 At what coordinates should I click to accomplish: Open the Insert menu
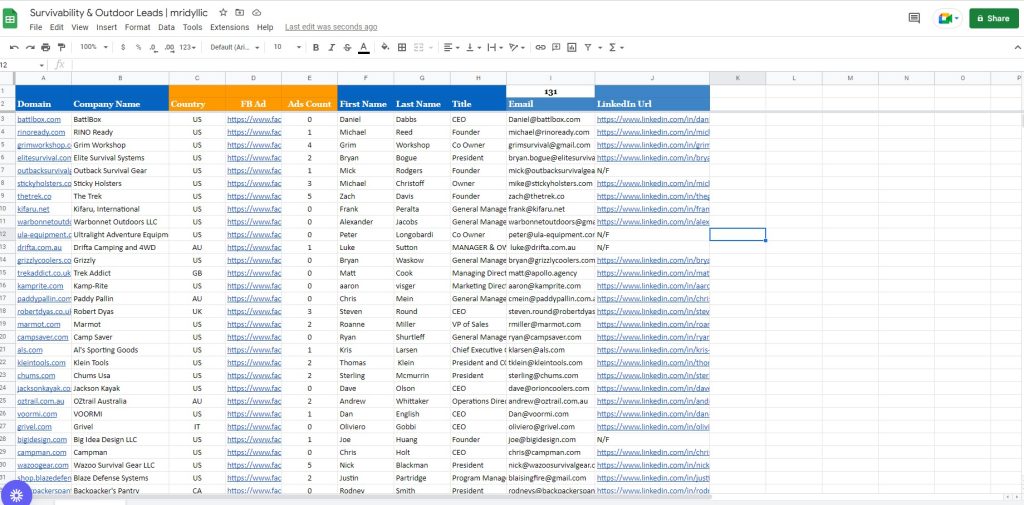pyautogui.click(x=106, y=27)
